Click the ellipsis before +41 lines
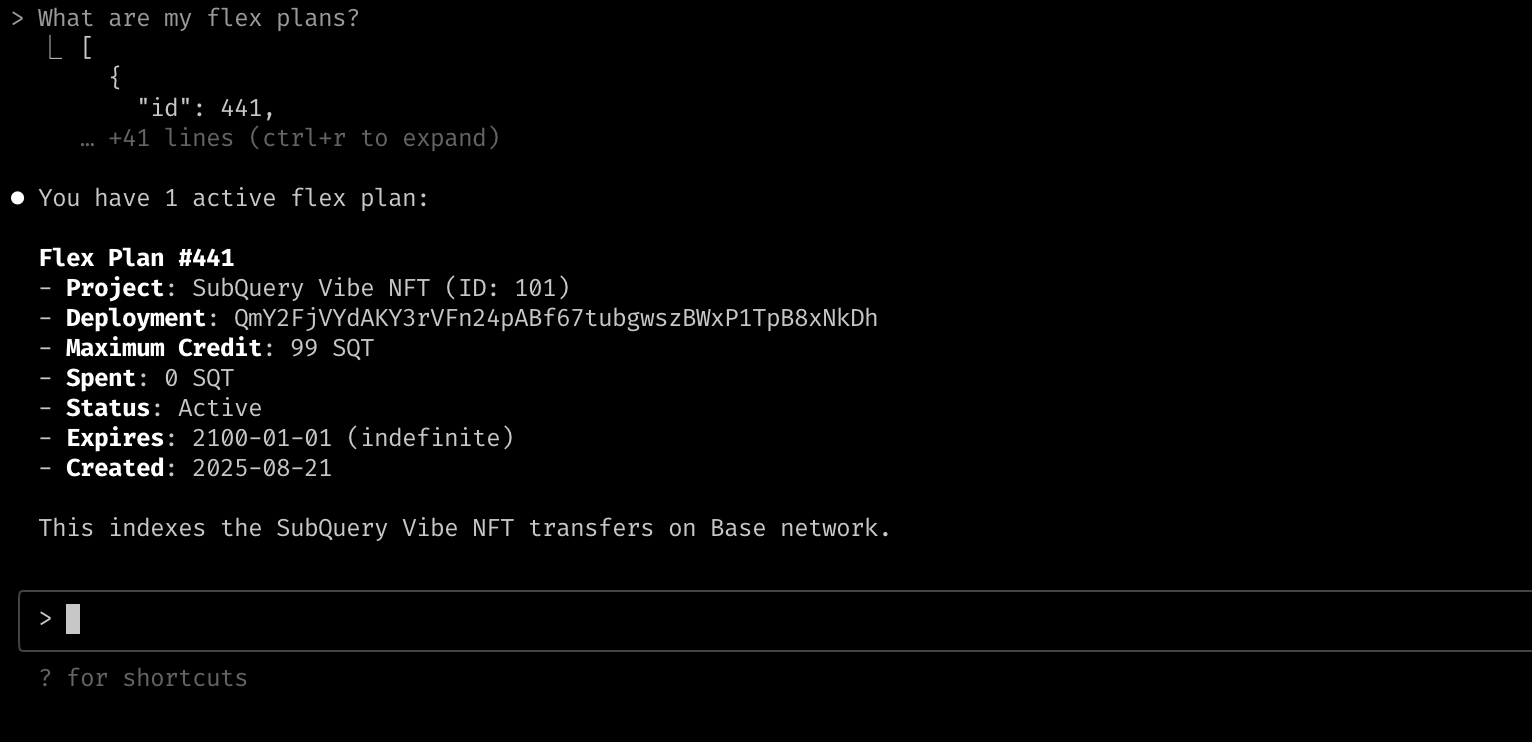Screen dimensions: 1532x742 click(x=87, y=140)
